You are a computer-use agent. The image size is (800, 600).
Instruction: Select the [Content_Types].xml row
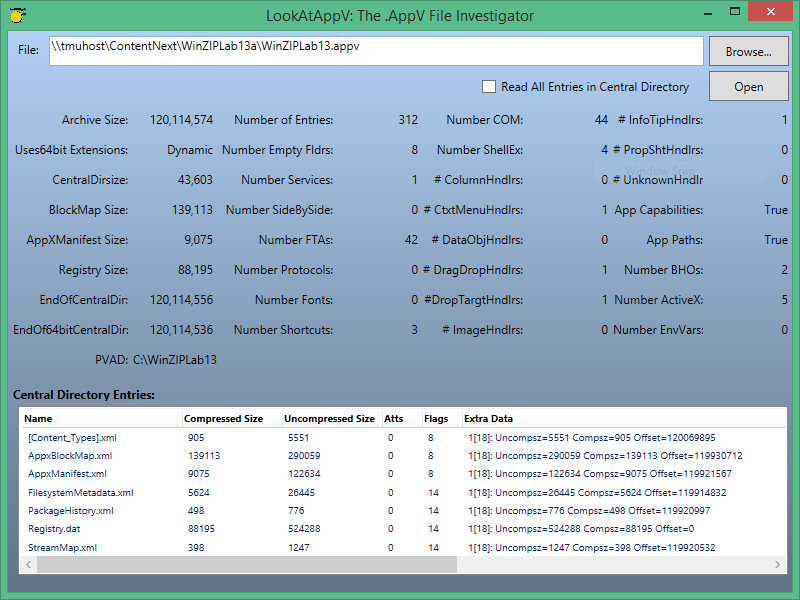pyautogui.click(x=402, y=438)
